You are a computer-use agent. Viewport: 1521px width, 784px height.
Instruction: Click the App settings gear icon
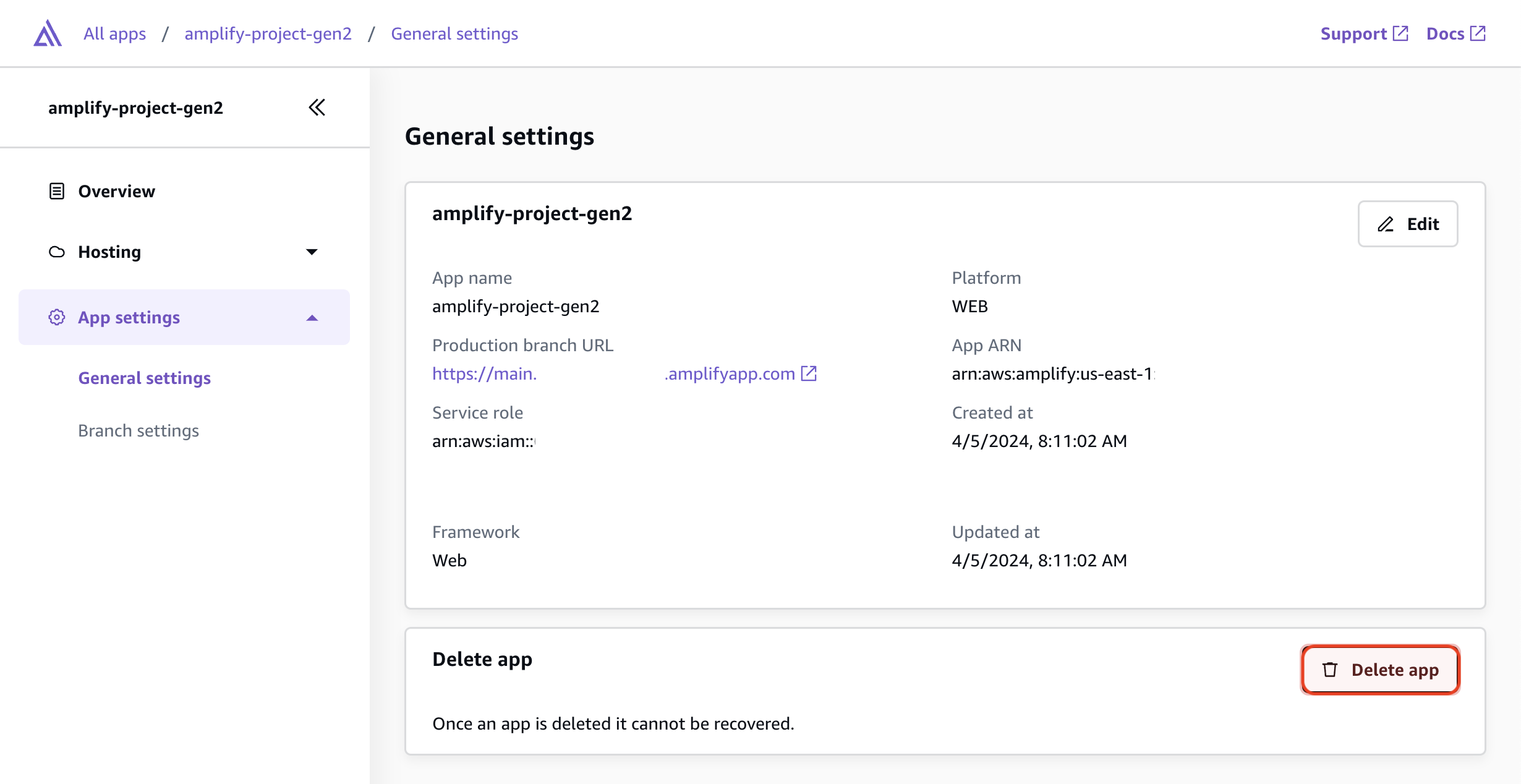pos(56,317)
